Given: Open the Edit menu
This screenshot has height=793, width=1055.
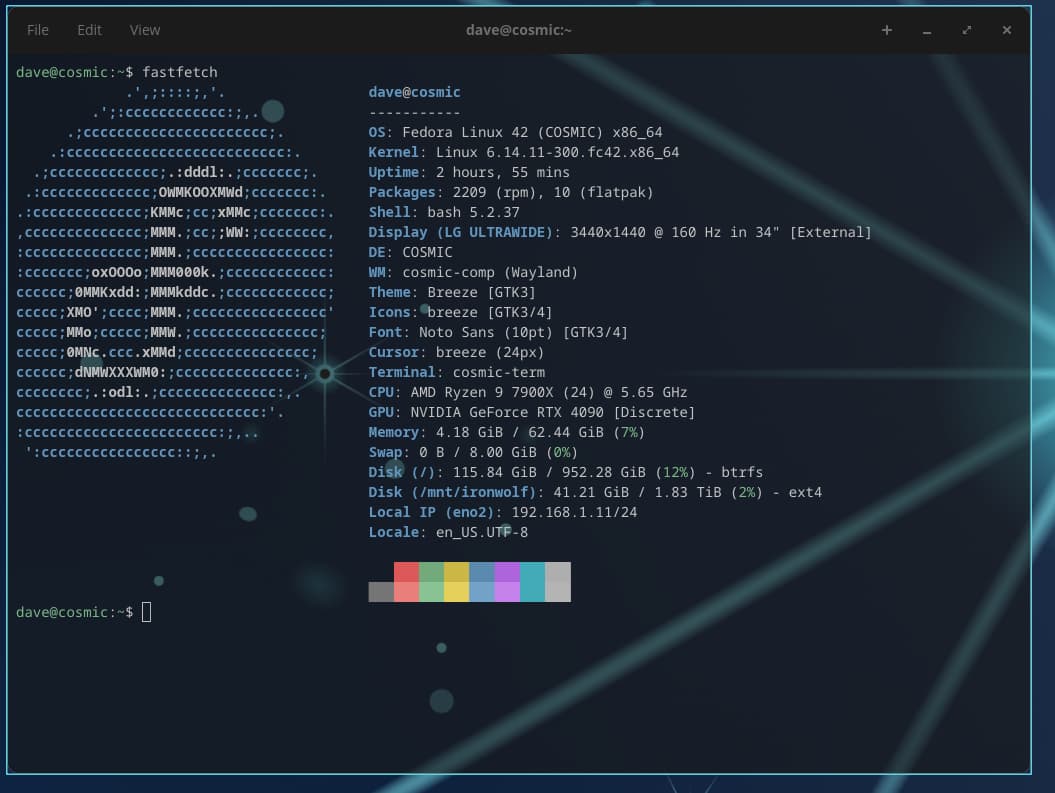Looking at the screenshot, I should coord(90,30).
